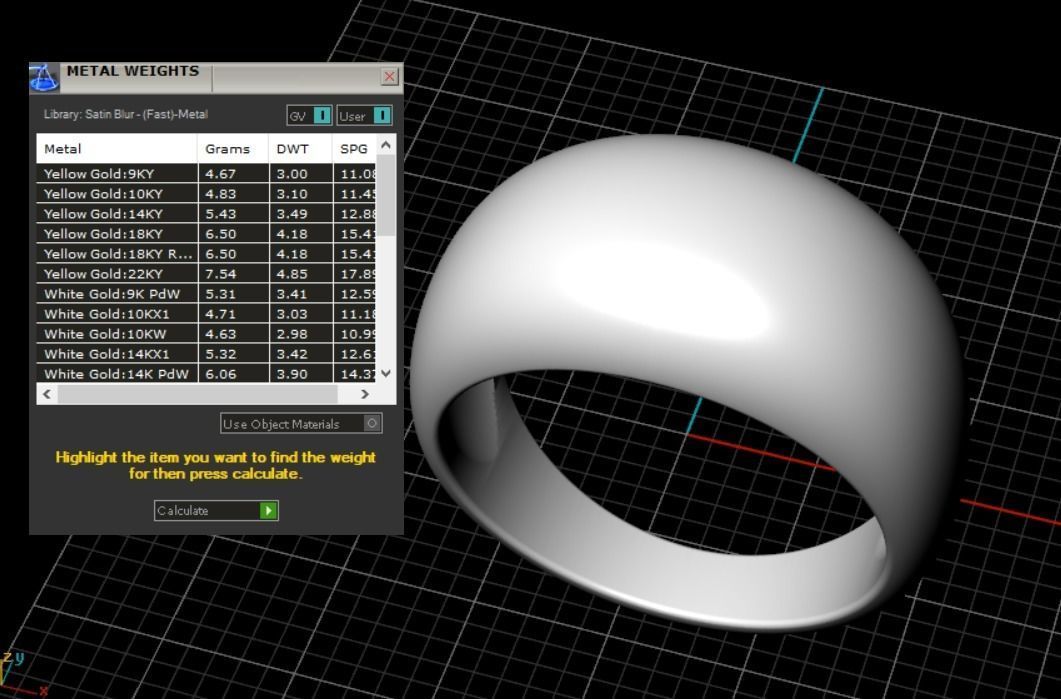Image resolution: width=1061 pixels, height=699 pixels.
Task: Select White Gold:14KX1 row
Action: click(x=206, y=354)
